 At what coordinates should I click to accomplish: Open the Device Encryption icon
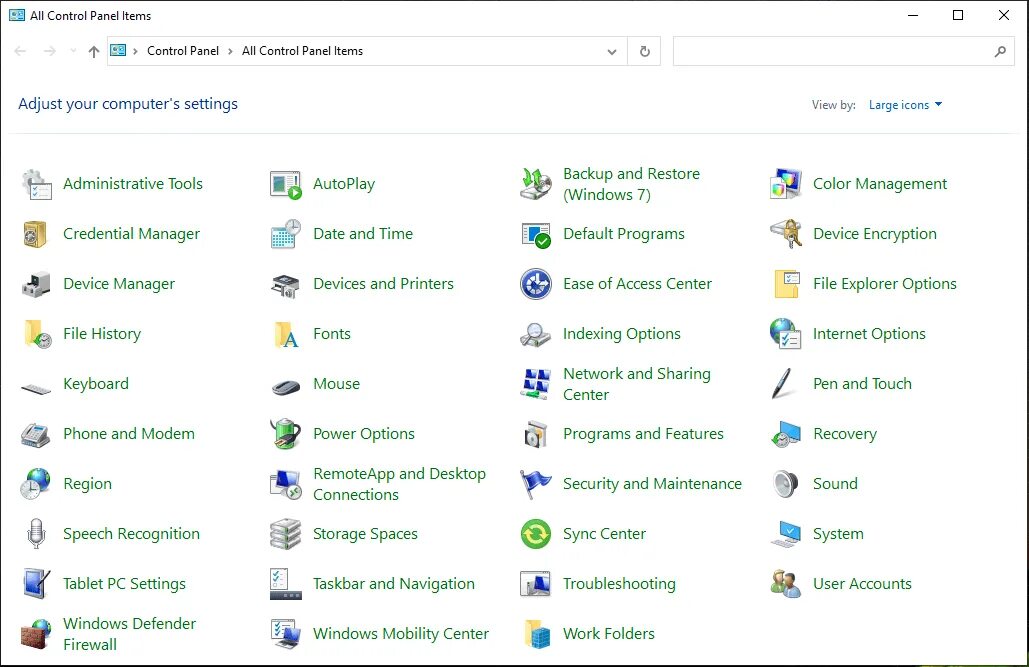click(x=786, y=234)
